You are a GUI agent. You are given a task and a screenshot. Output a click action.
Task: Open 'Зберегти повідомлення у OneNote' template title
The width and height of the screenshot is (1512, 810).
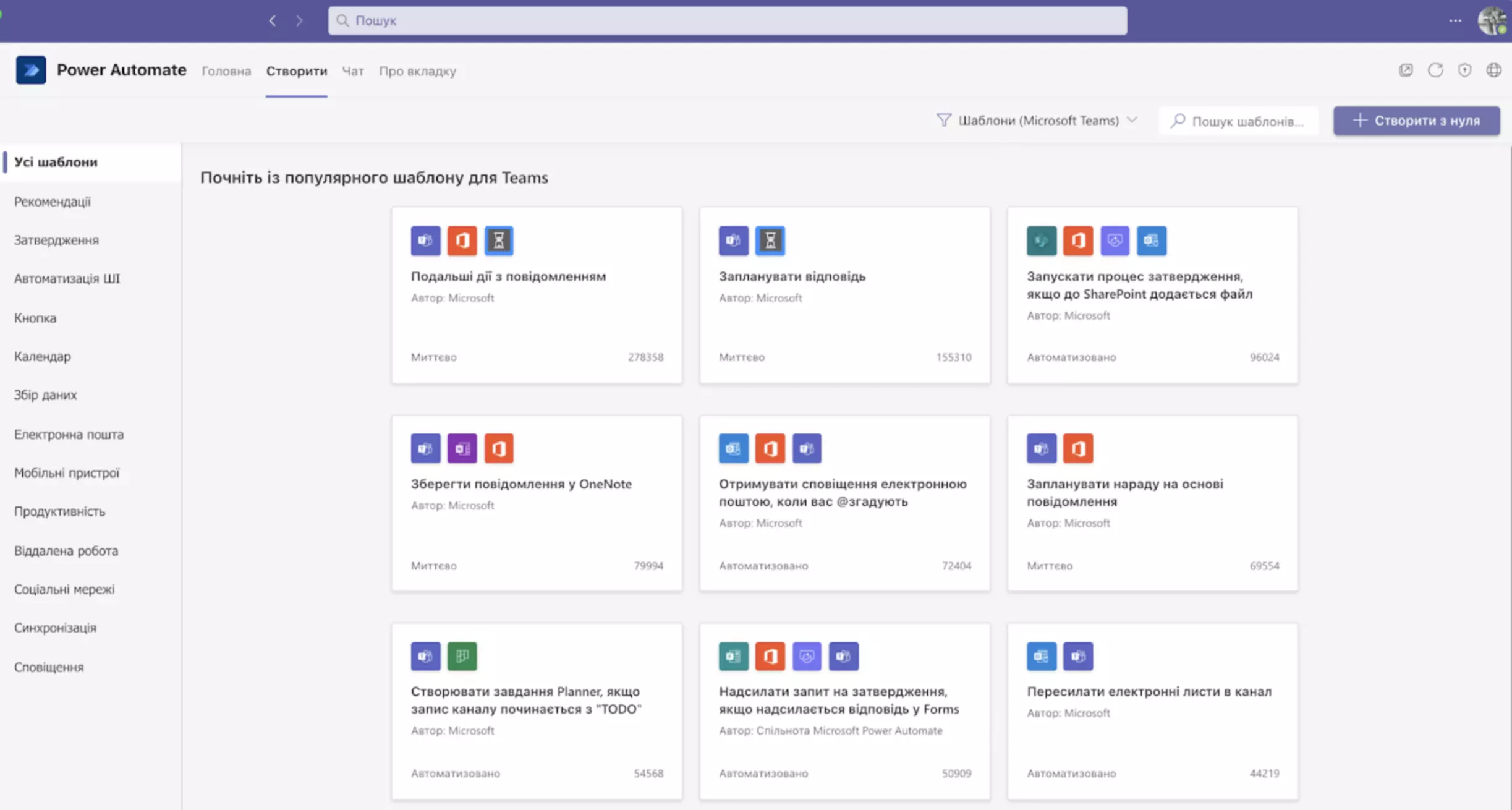[521, 484]
